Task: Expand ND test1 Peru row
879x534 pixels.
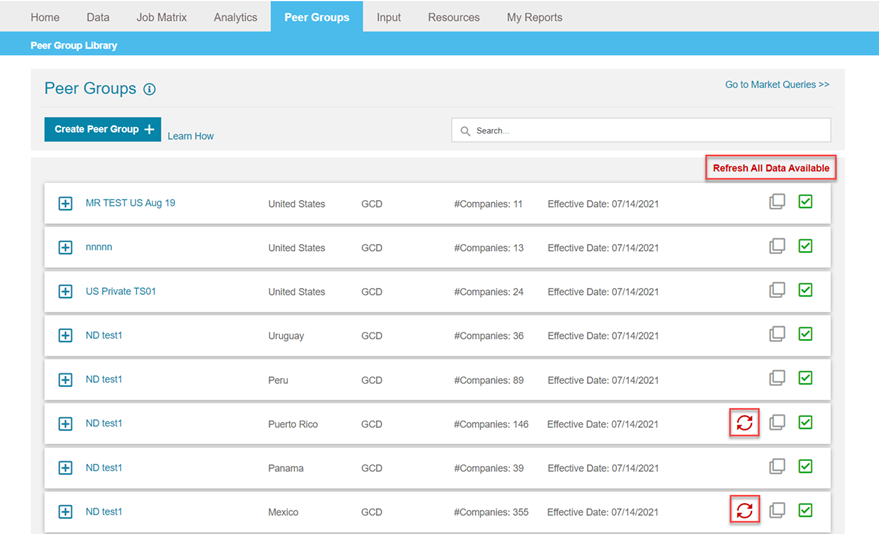Action: click(x=66, y=380)
